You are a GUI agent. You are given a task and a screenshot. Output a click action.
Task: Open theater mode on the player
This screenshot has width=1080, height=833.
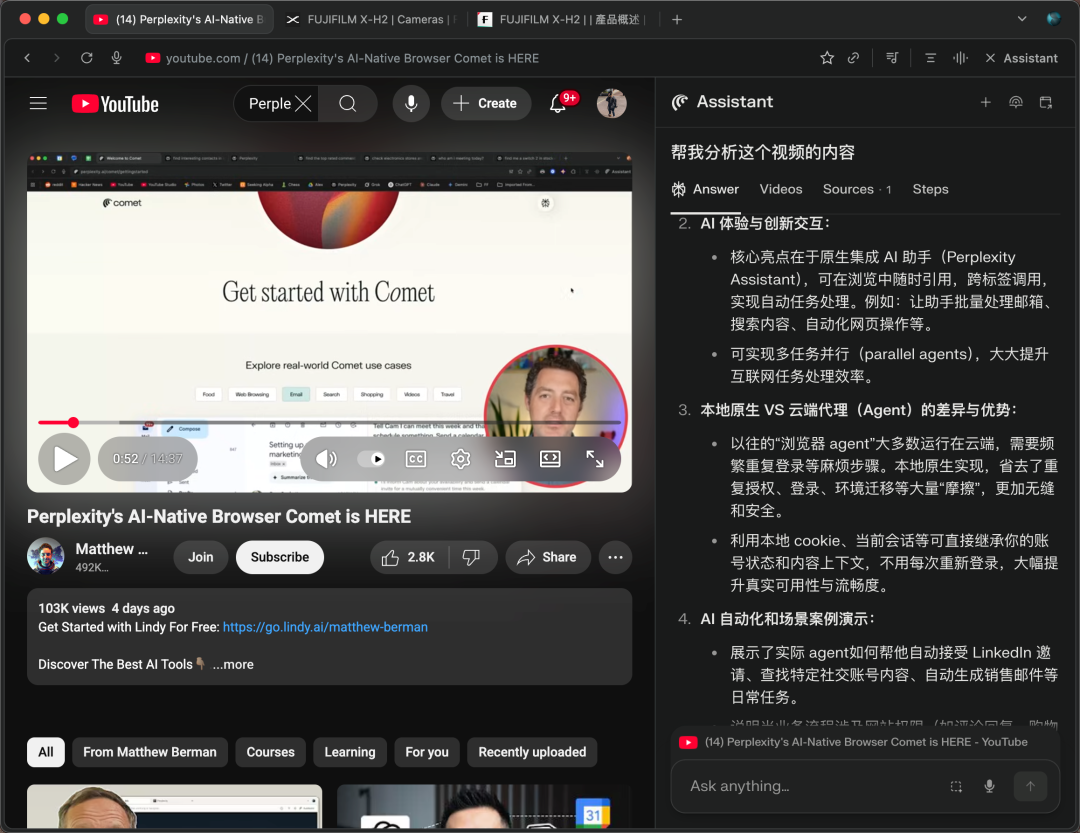pos(550,458)
